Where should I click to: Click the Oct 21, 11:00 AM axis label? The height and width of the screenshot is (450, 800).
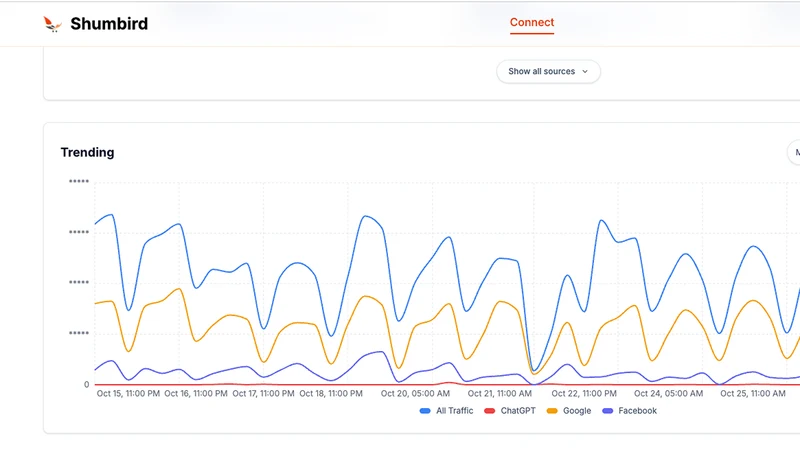[499, 393]
